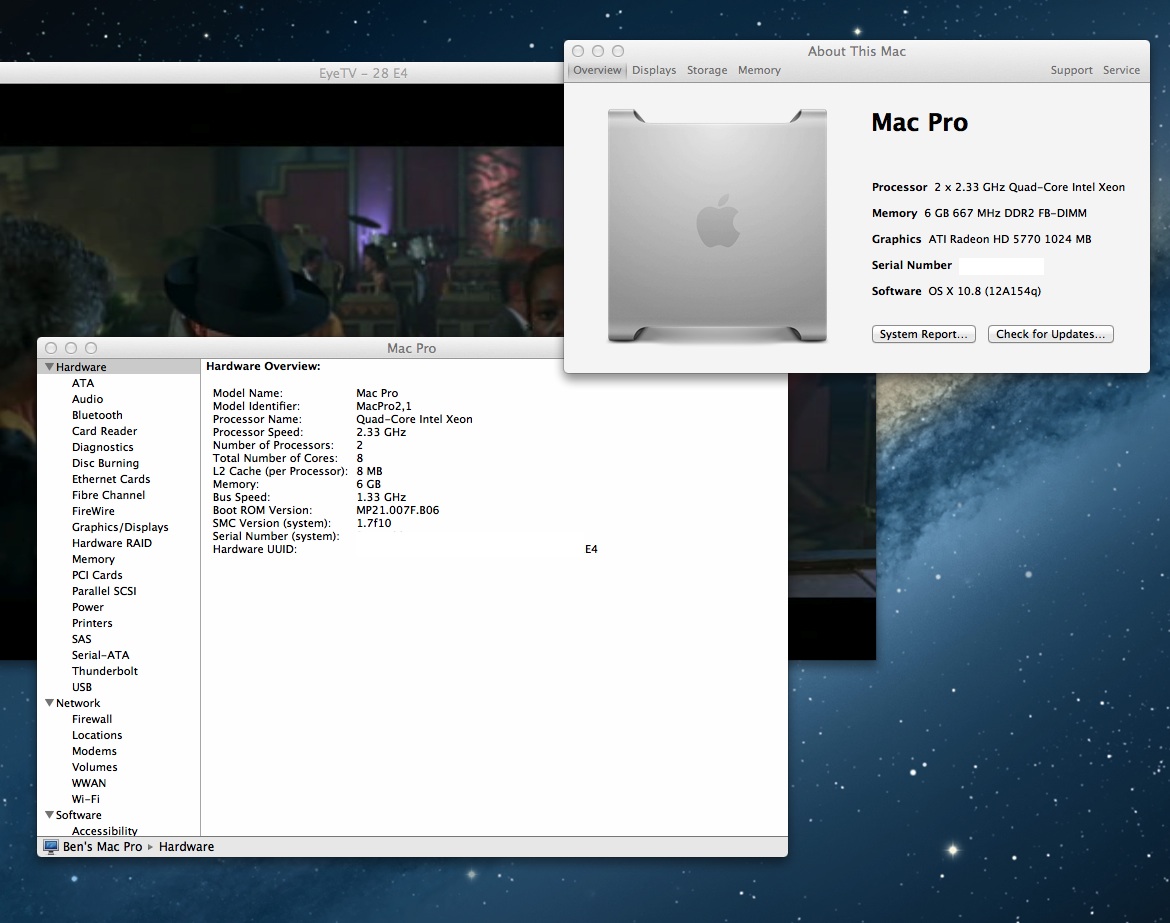This screenshot has width=1170, height=923.
Task: Collapse the Software section in sidebar
Action: pyautogui.click(x=49, y=815)
